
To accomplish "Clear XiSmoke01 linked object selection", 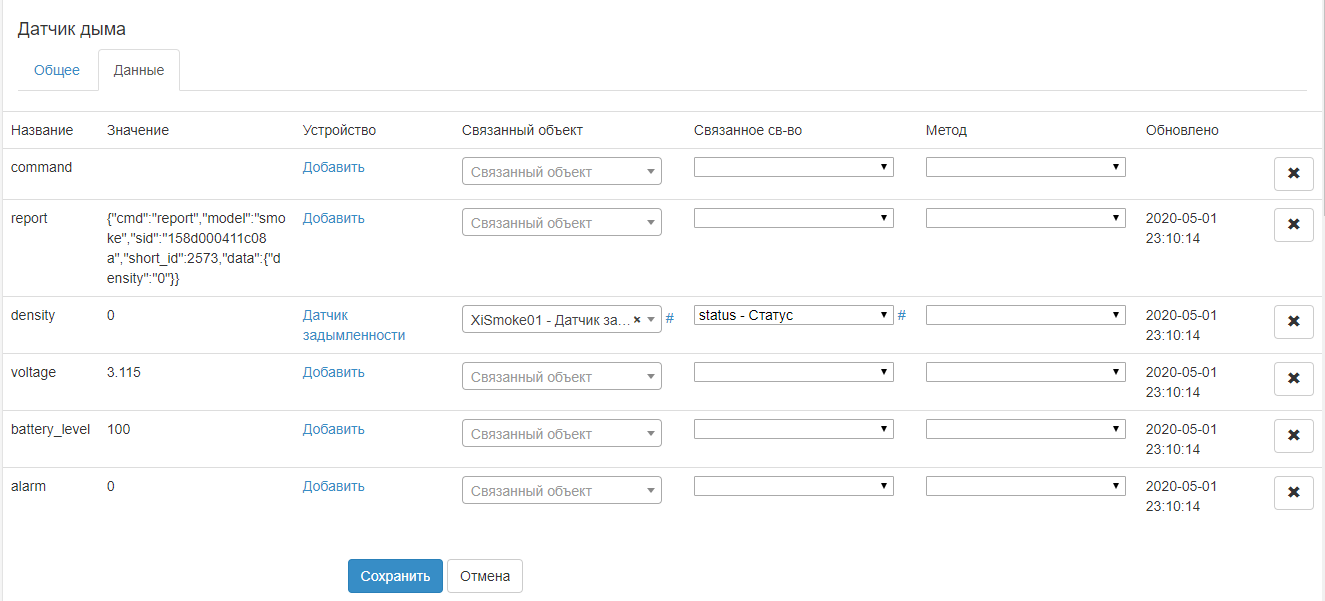I will [x=637, y=320].
